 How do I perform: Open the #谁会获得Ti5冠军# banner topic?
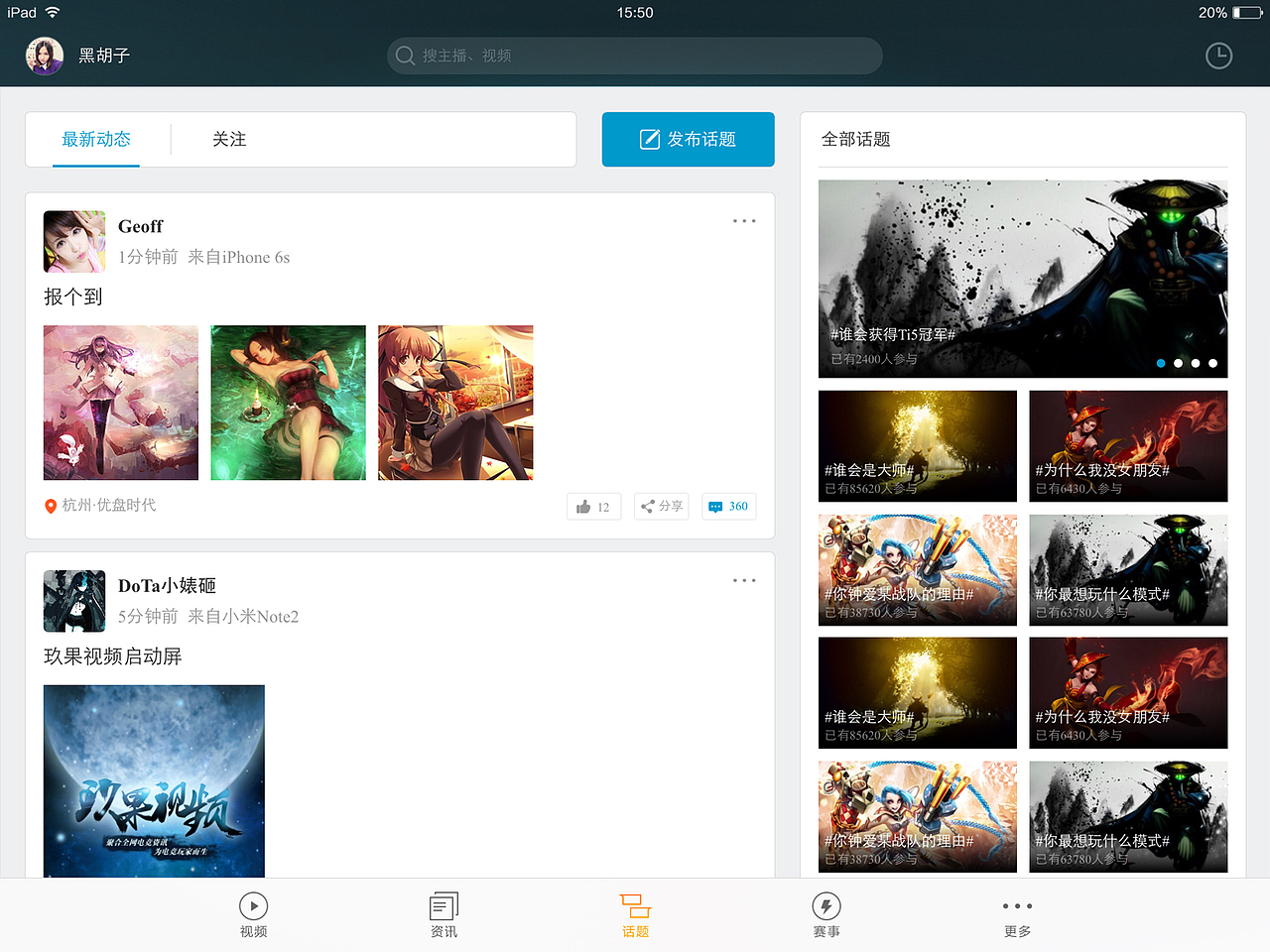tap(1023, 278)
